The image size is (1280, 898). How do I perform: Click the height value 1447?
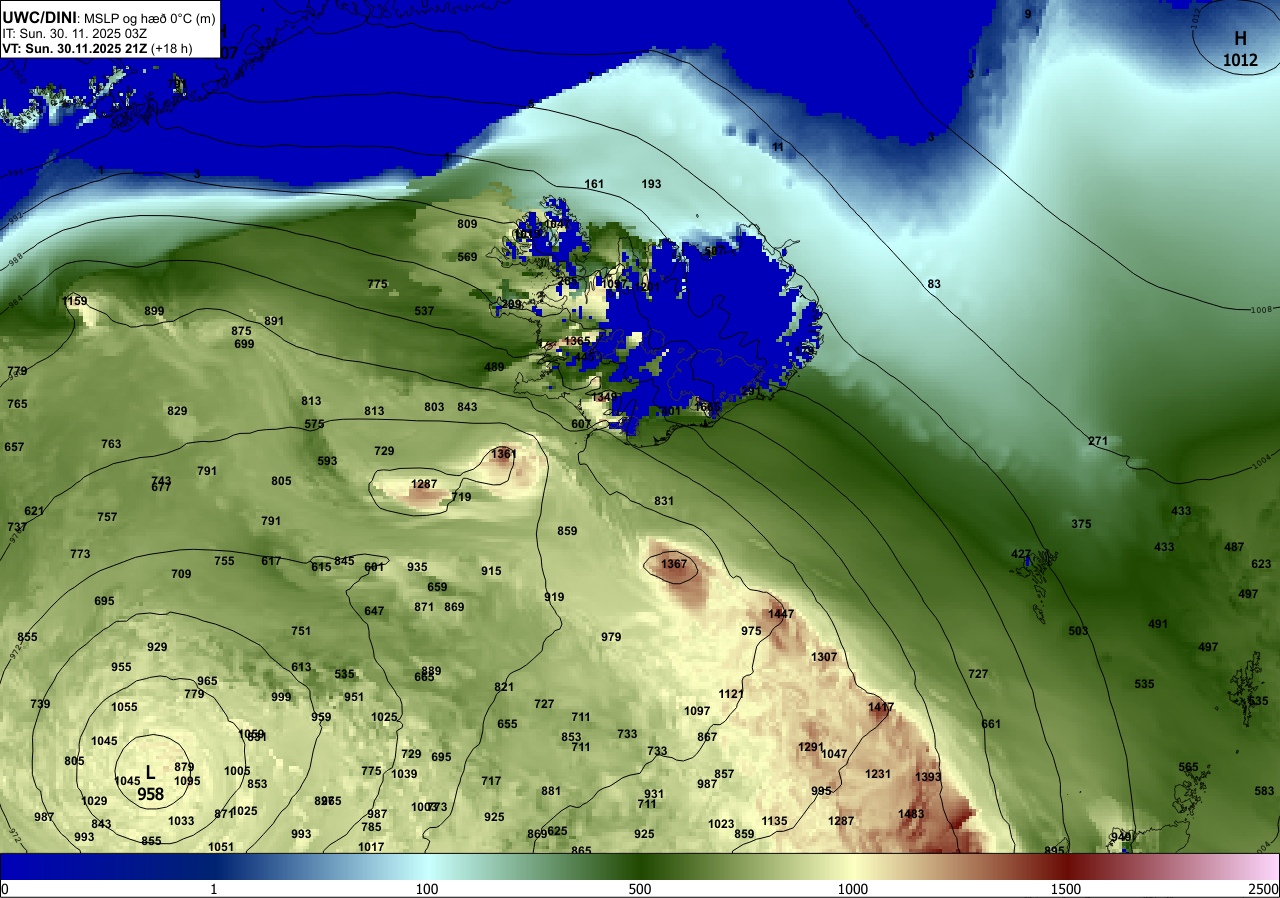[x=781, y=613]
